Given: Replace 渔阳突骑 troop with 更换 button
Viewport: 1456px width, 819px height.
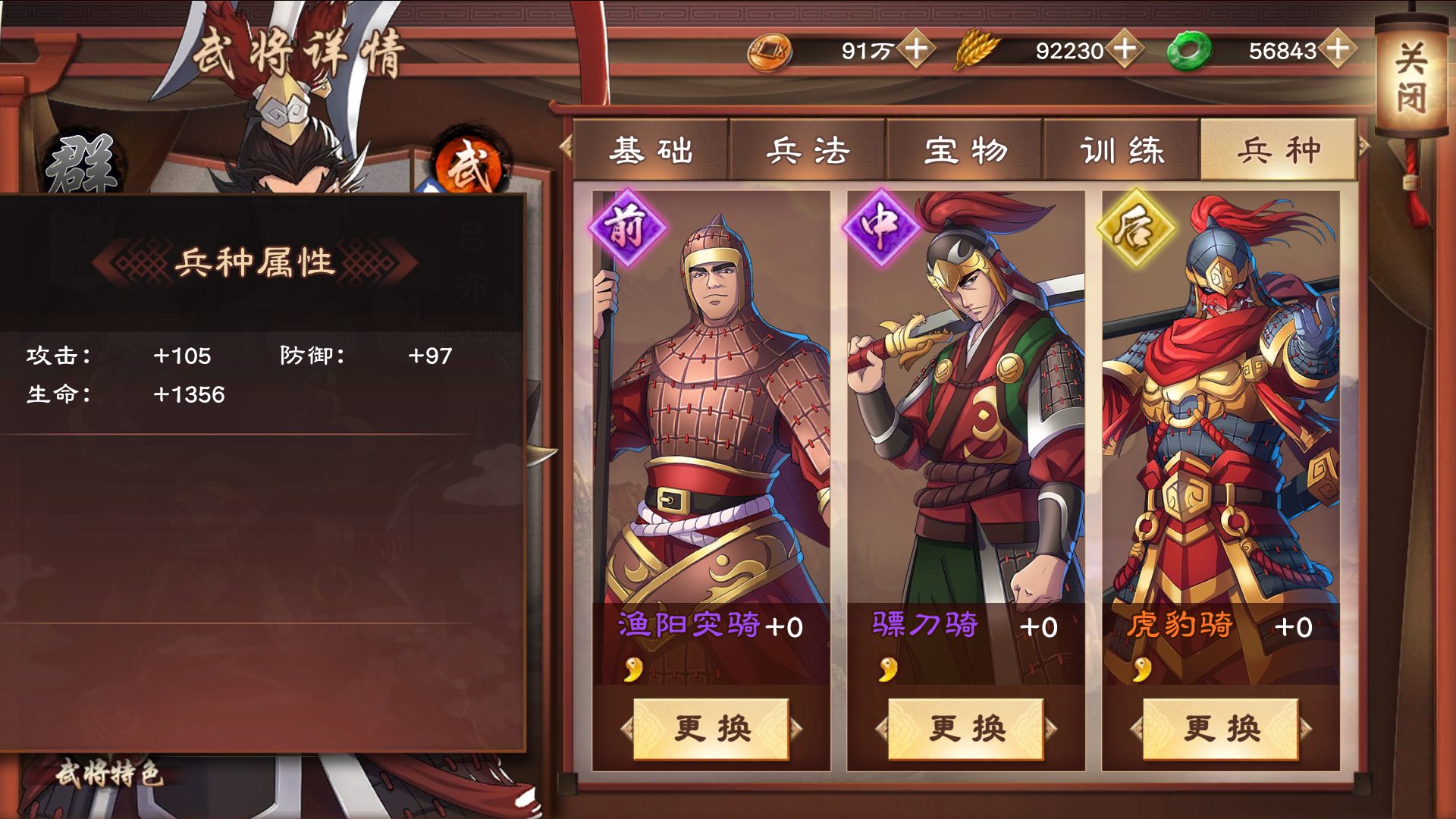Looking at the screenshot, I should pos(711,729).
